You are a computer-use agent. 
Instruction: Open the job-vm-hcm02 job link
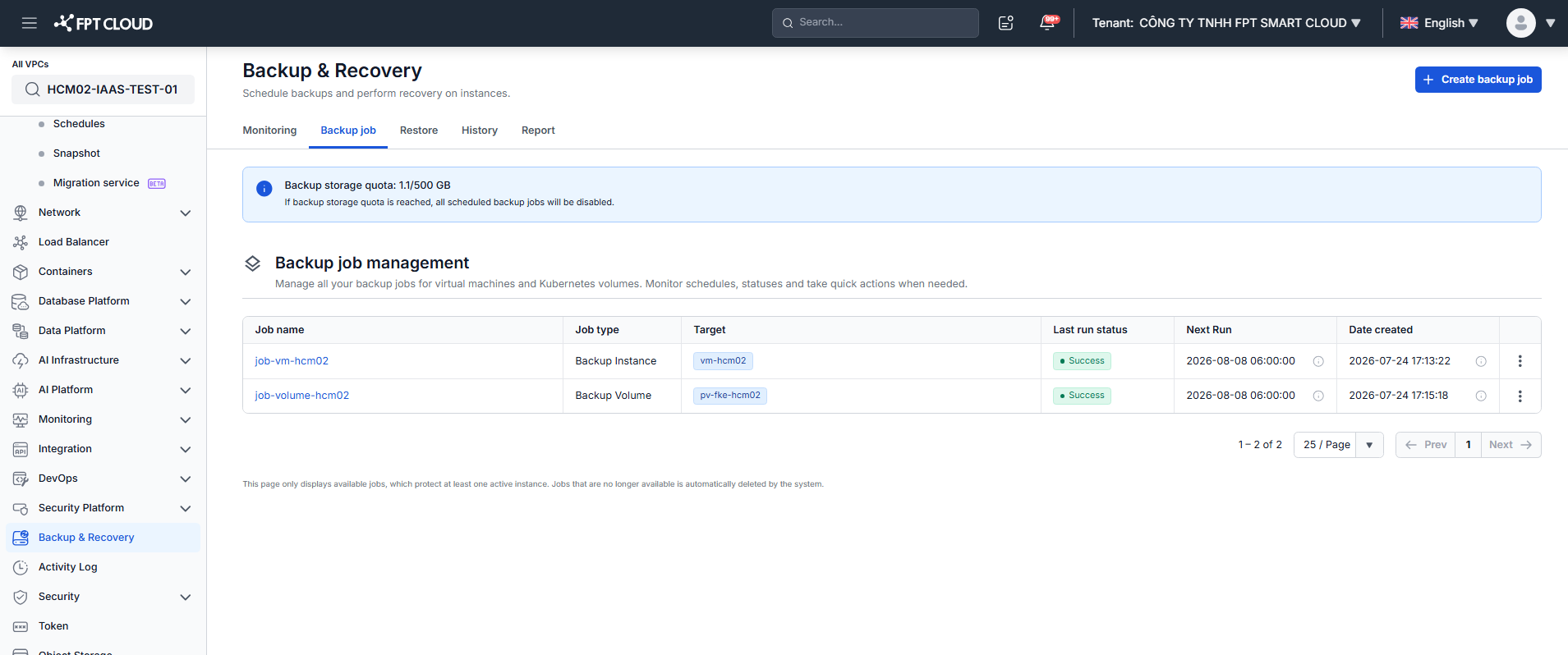pyautogui.click(x=292, y=361)
